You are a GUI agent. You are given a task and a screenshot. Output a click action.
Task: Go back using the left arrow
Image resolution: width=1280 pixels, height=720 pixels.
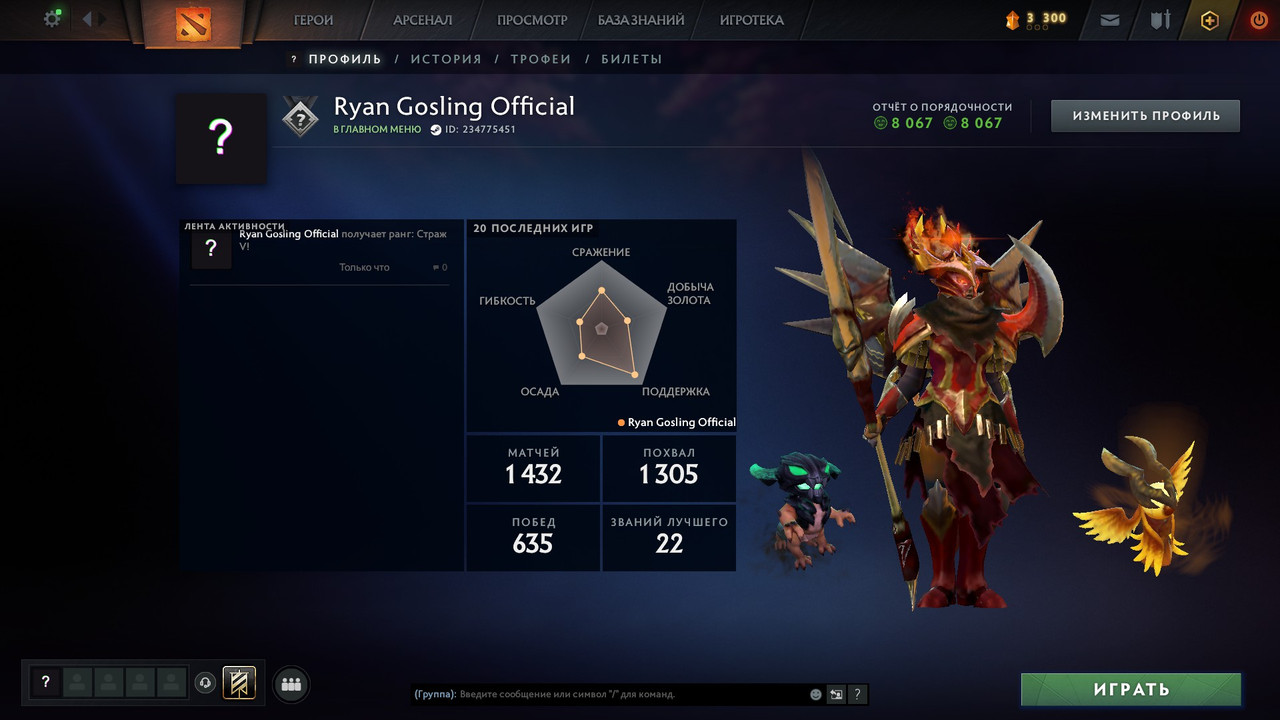pyautogui.click(x=86, y=19)
